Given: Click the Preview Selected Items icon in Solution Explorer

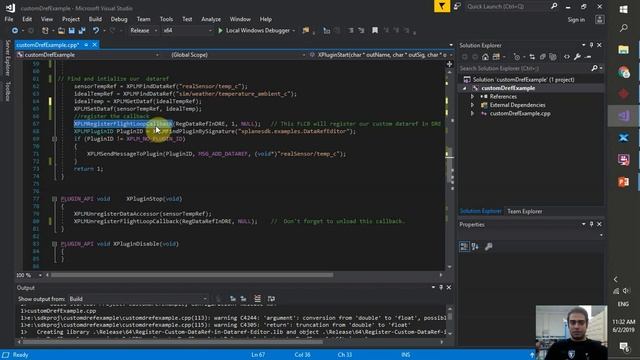Looking at the screenshot, I should (x=588, y=57).
